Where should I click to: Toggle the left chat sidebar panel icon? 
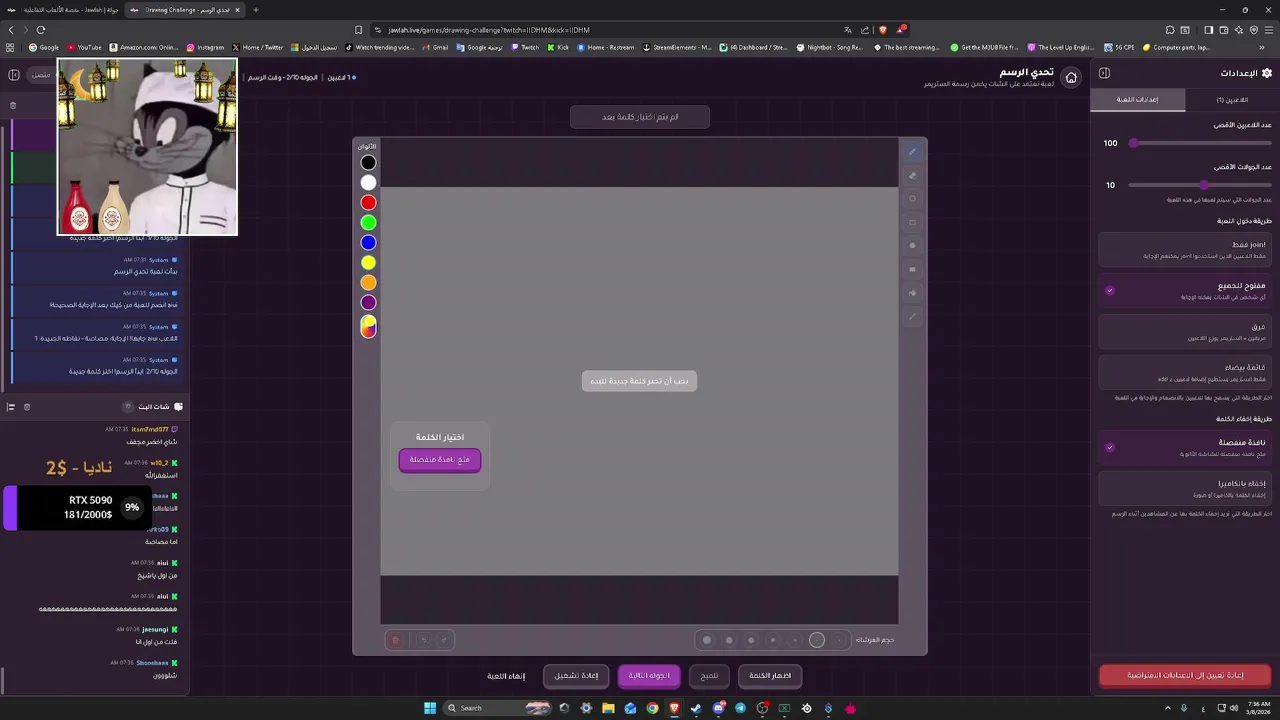[x=14, y=75]
